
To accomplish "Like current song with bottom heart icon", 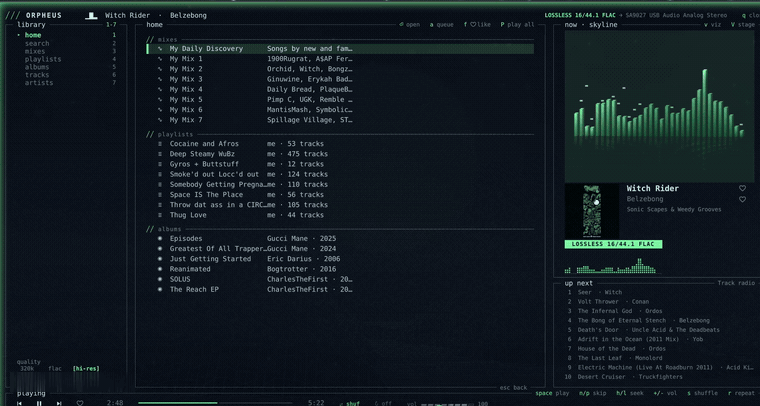I will [80, 403].
